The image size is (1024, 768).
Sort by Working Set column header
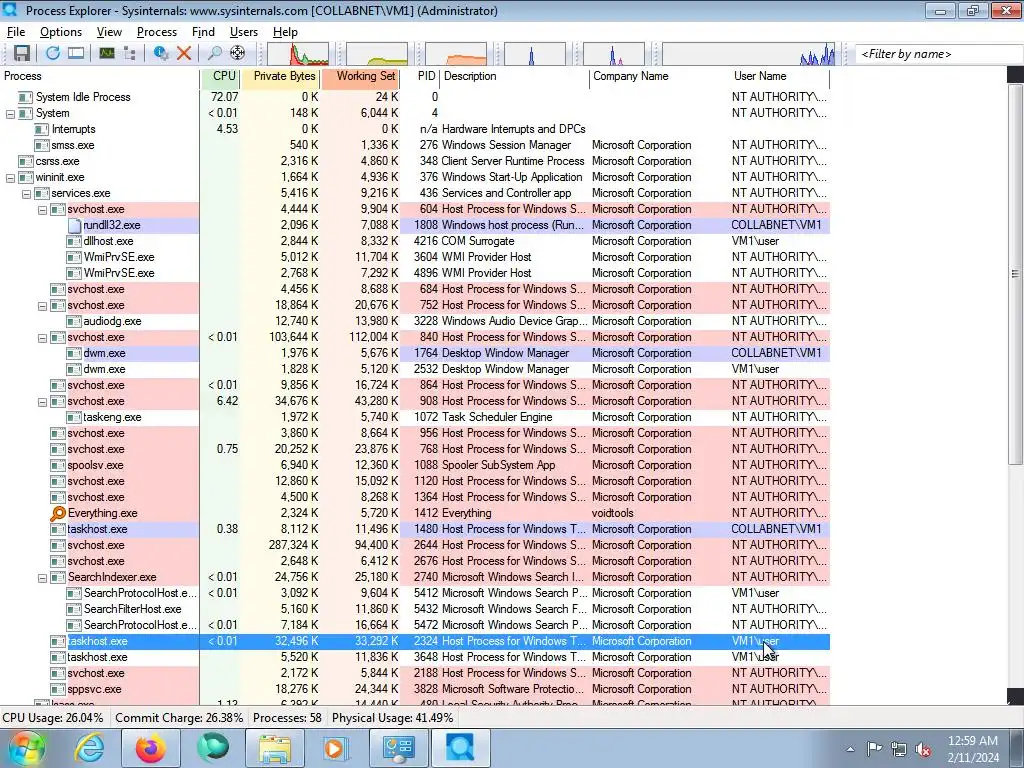(x=360, y=76)
